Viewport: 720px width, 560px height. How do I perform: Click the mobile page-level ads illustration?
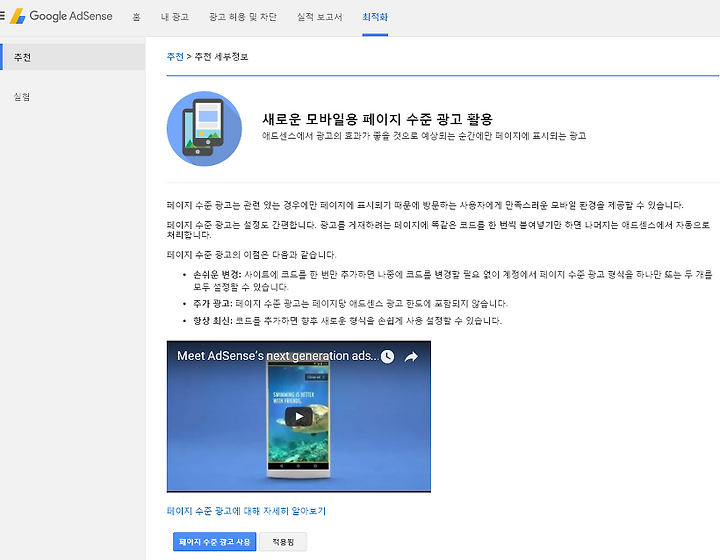pyautogui.click(x=204, y=129)
